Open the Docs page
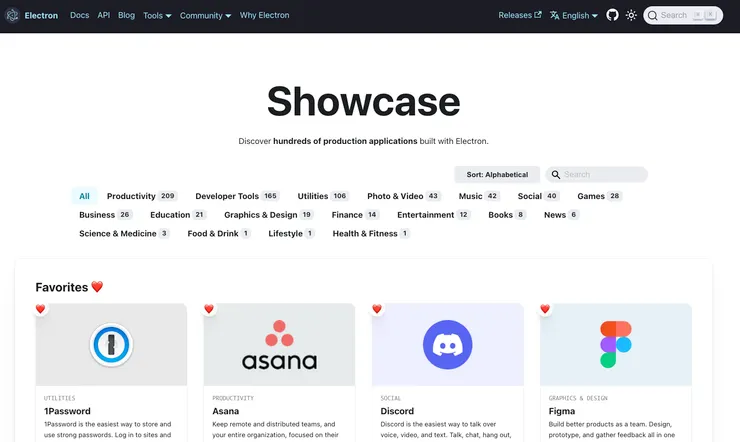Screen dimensions: 740x442 point(79,15)
